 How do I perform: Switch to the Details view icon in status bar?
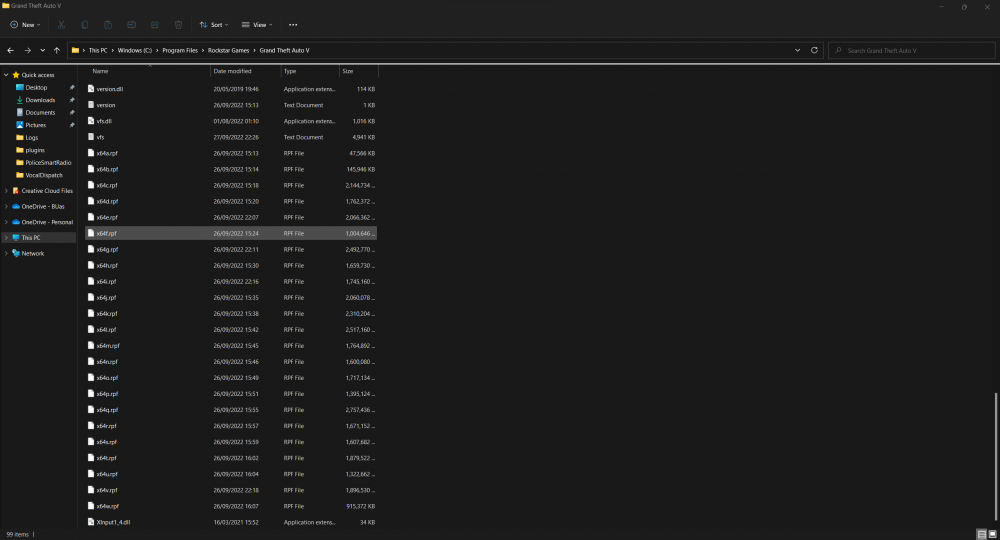click(982, 534)
